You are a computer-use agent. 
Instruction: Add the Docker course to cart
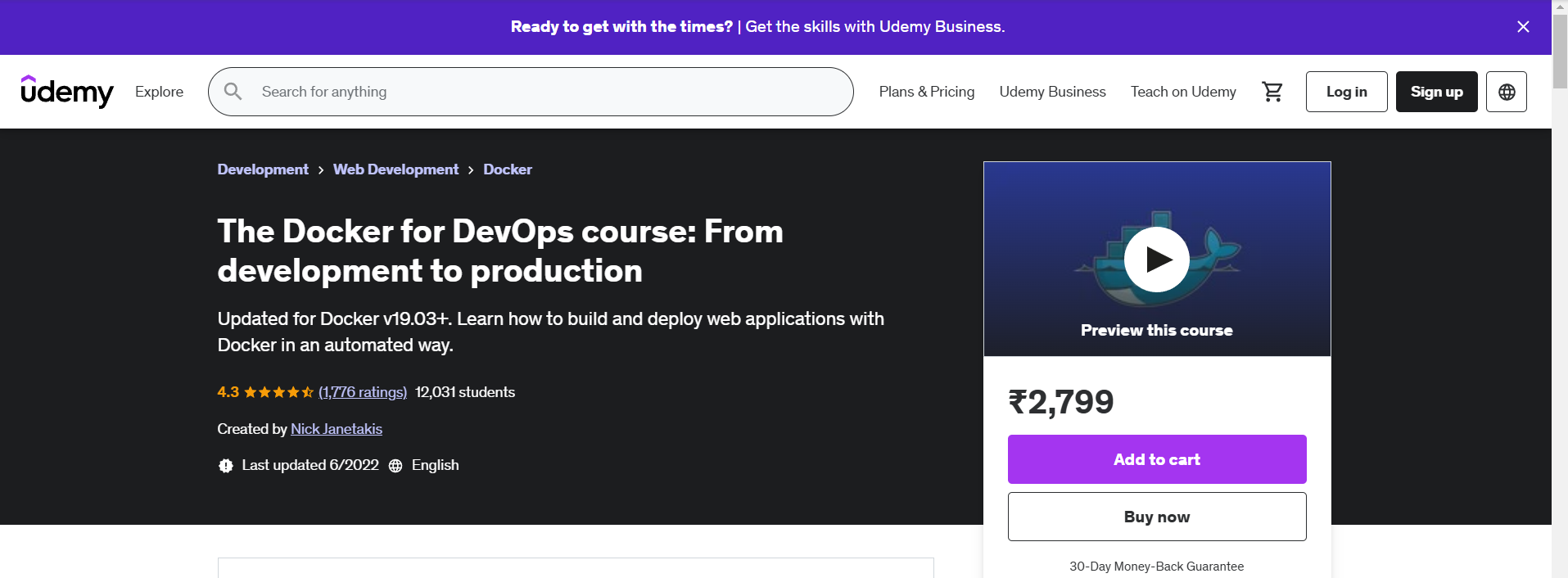click(x=1156, y=459)
